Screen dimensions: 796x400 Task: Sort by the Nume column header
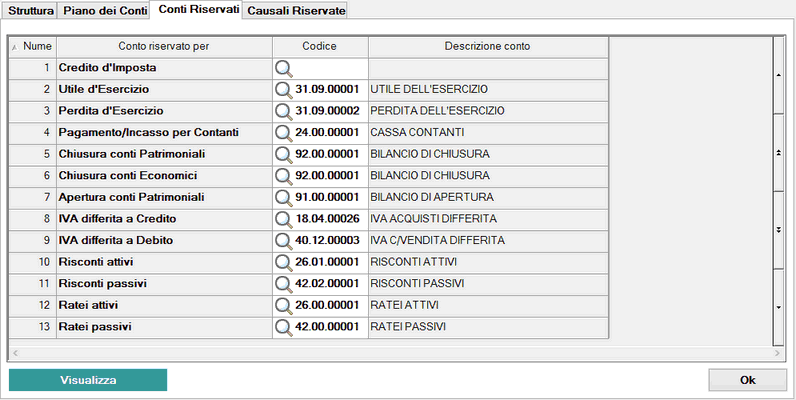32,47
